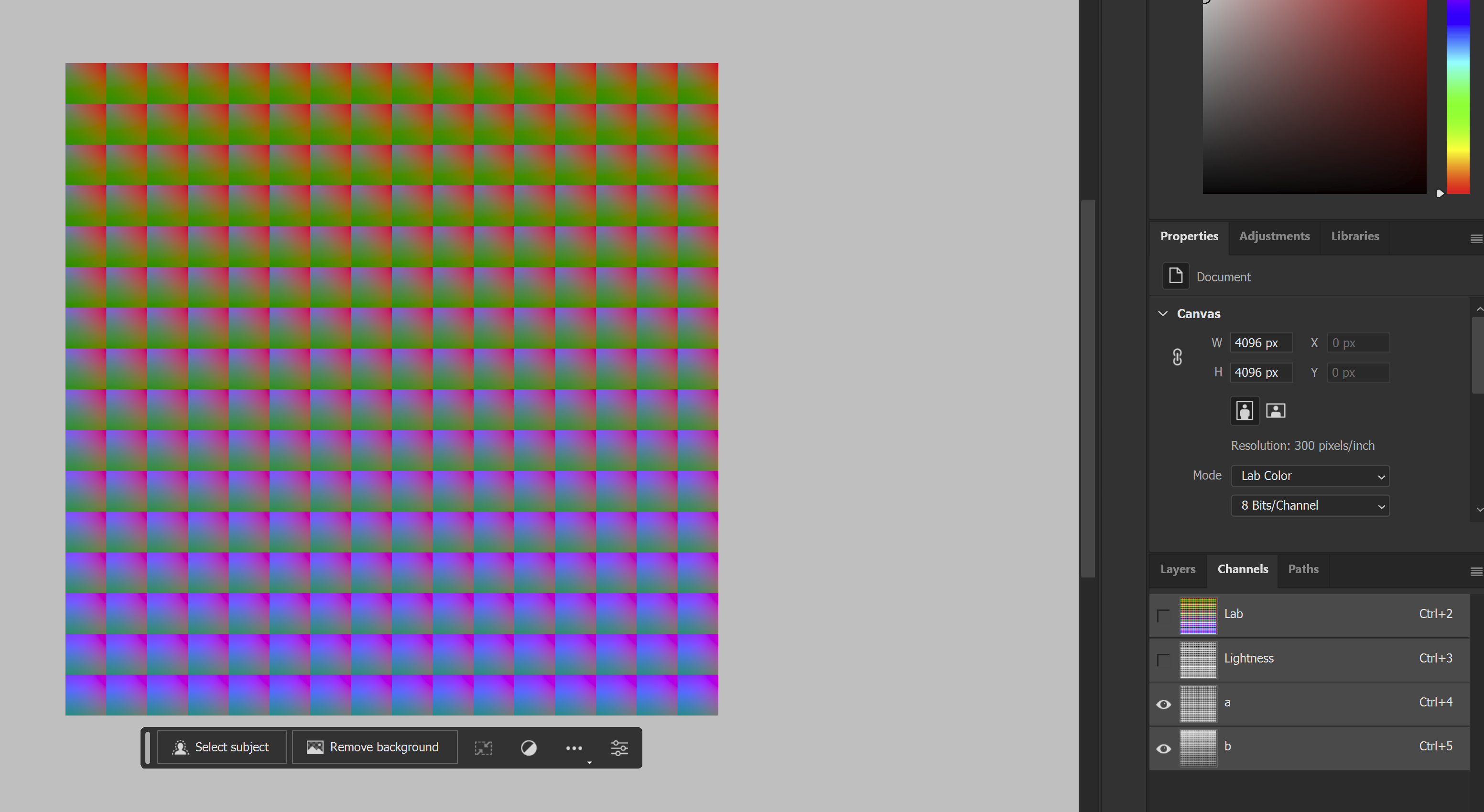The image size is (1484, 812).
Task: Click the transform selection icon in taskbar
Action: [x=483, y=748]
